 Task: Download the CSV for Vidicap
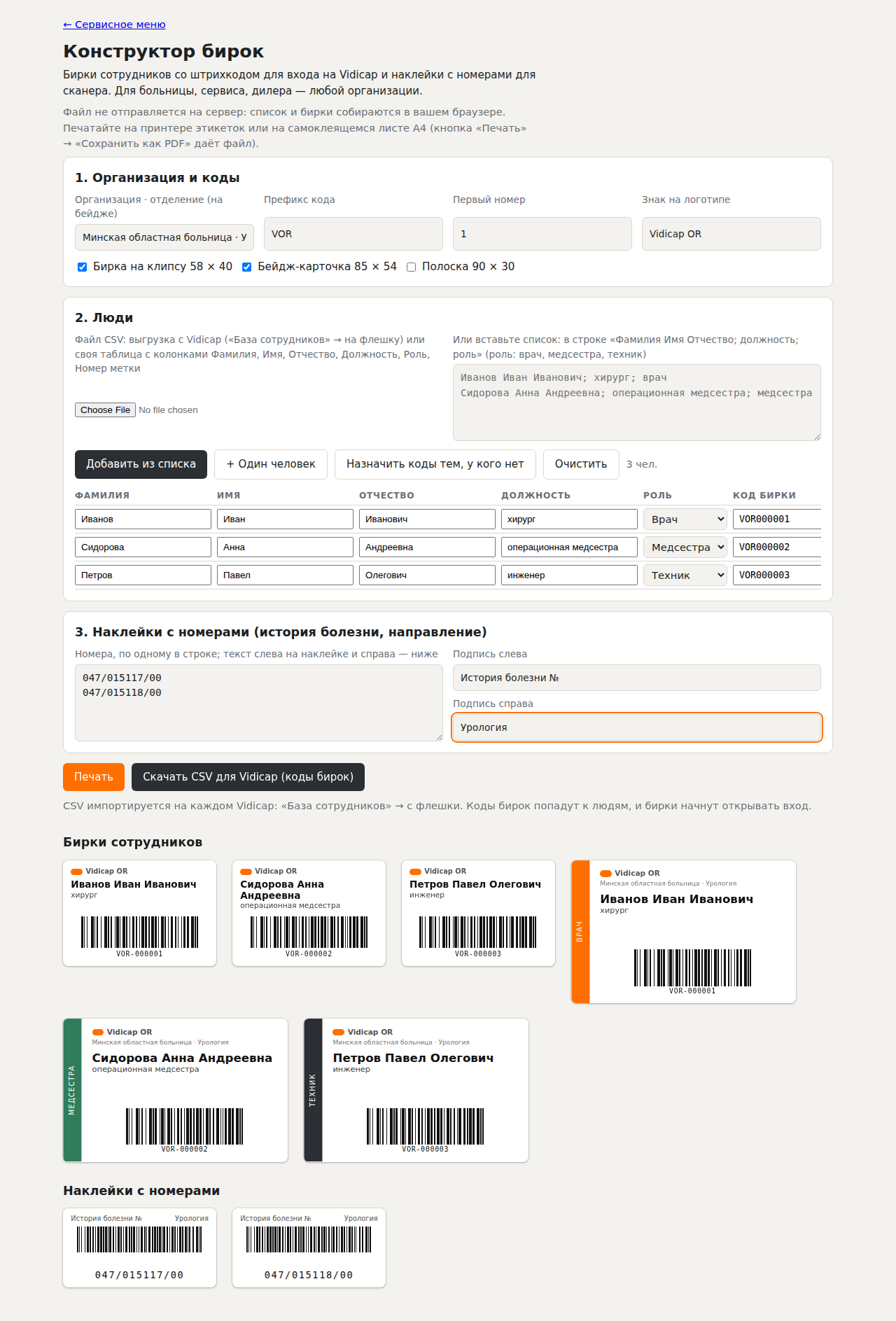pos(248,777)
